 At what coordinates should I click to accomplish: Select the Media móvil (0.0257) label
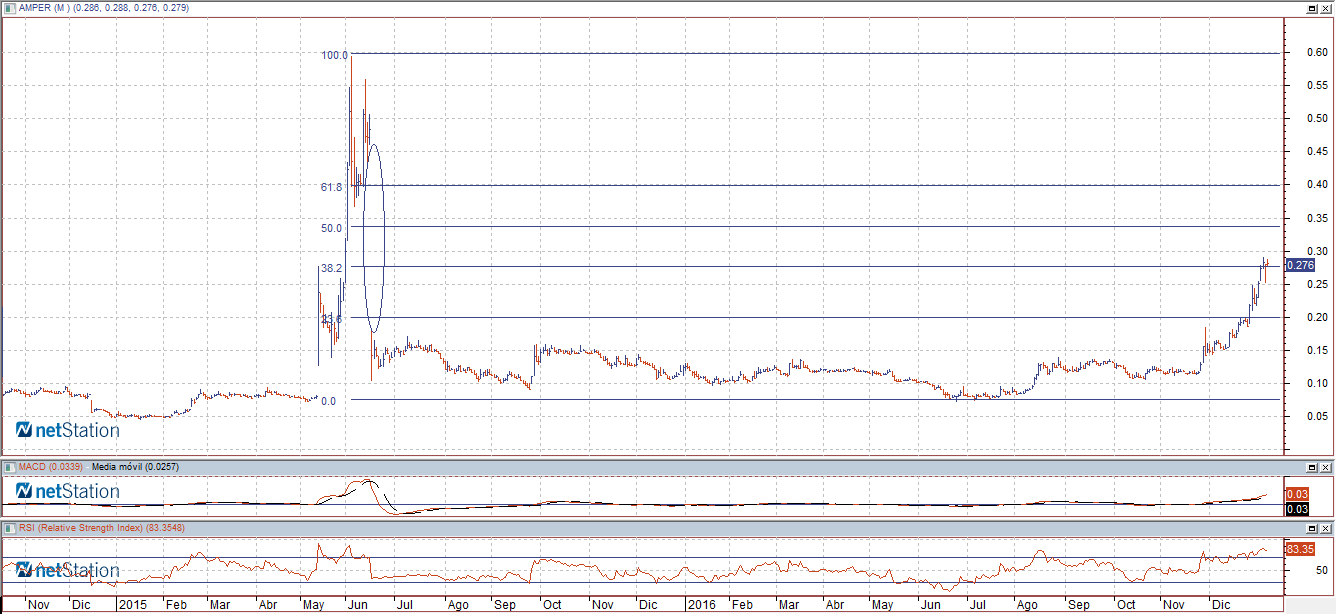[x=135, y=467]
